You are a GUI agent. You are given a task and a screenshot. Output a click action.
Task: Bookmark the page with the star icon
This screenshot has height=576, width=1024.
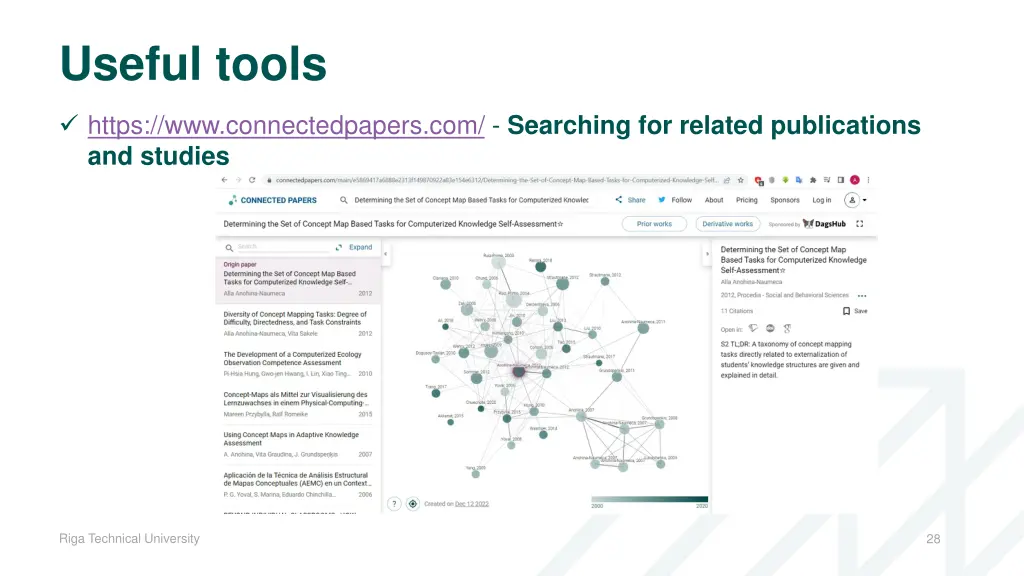[x=741, y=180]
